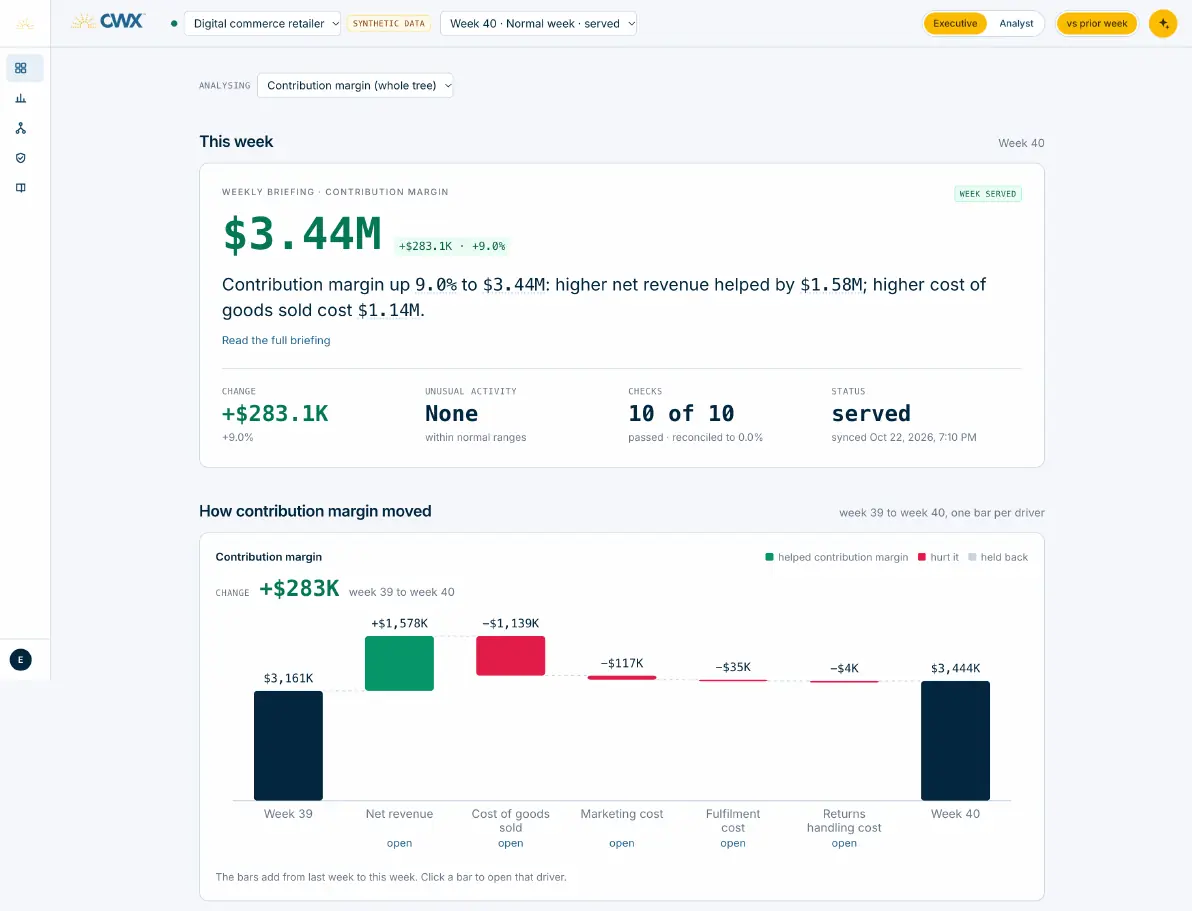This screenshot has height=911, width=1192.
Task: Click the green helped contribution margin swatch
Action: tap(769, 557)
